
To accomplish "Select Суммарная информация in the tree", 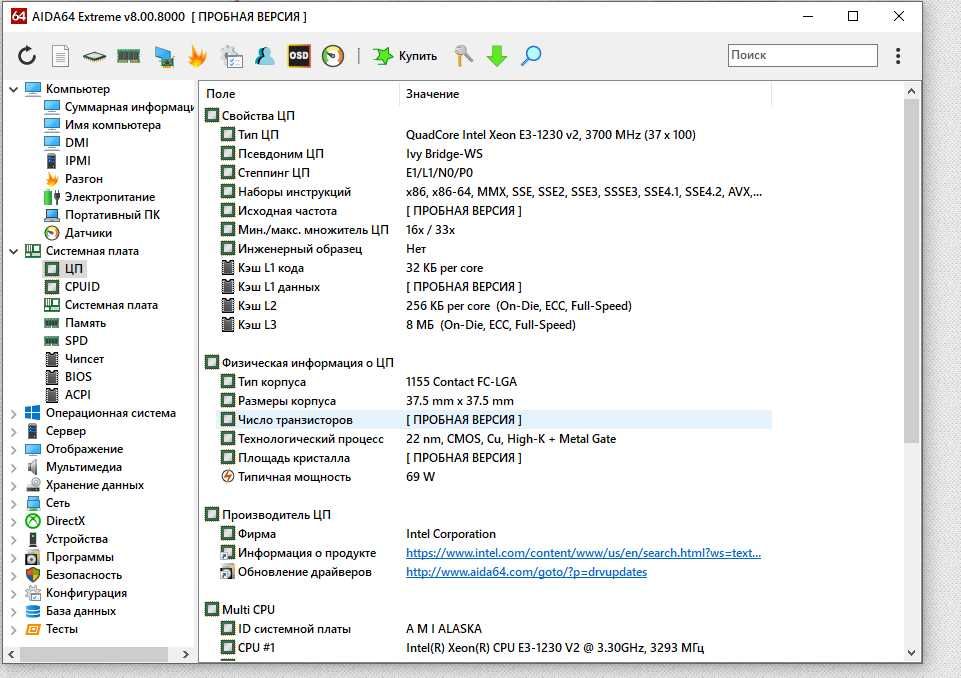I will [120, 107].
